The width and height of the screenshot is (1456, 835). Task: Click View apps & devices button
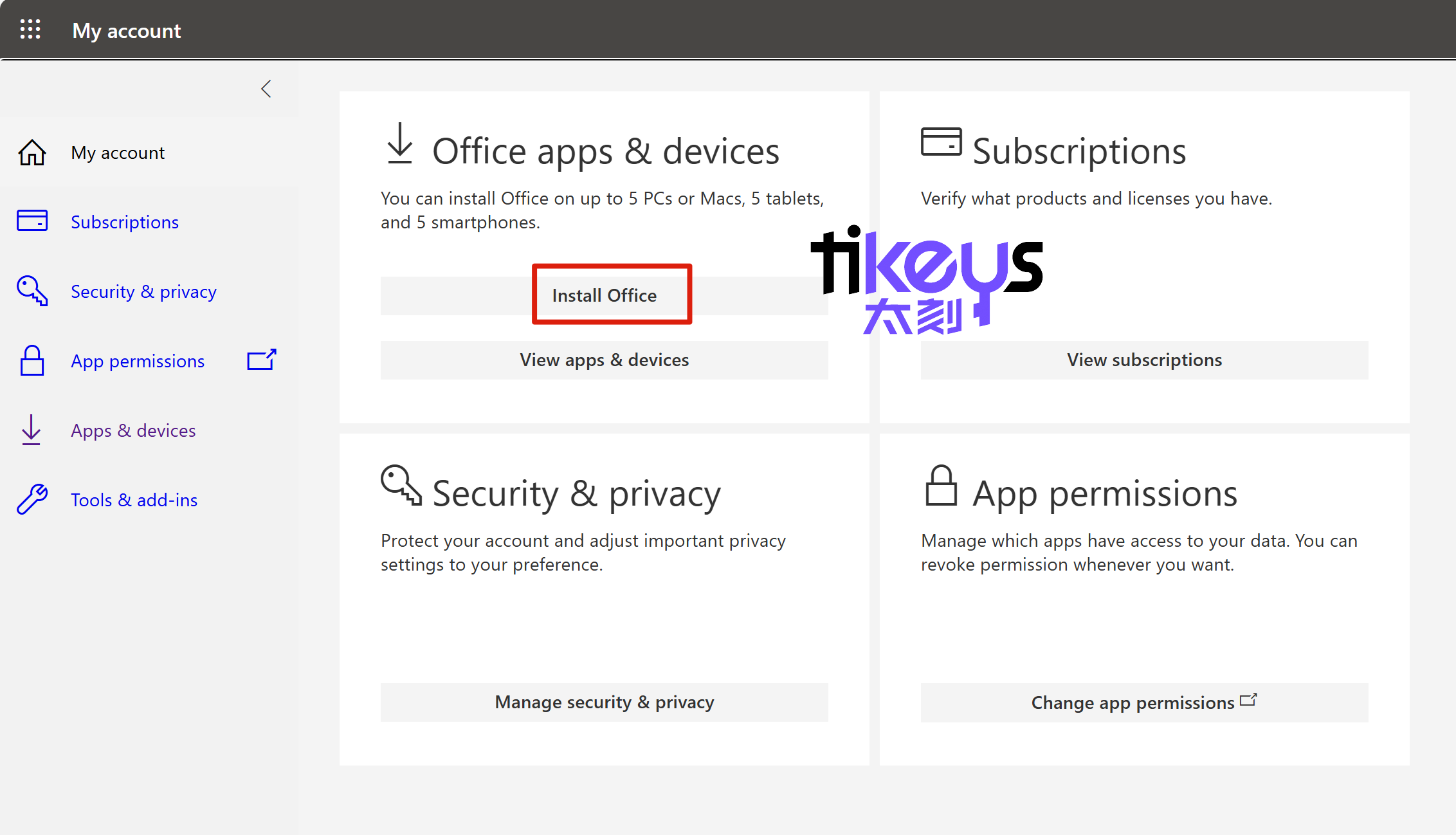coord(605,360)
